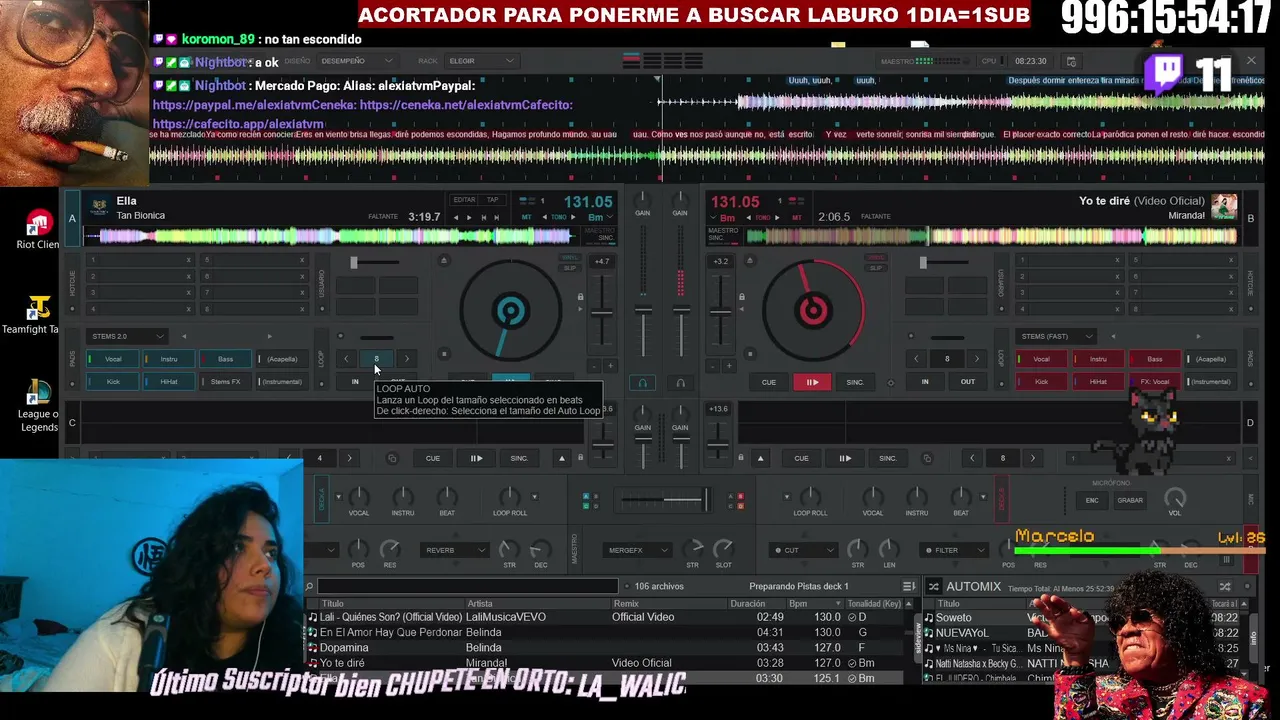
Task: Toggle Bass stem pad on deck B
Action: [1154, 359]
